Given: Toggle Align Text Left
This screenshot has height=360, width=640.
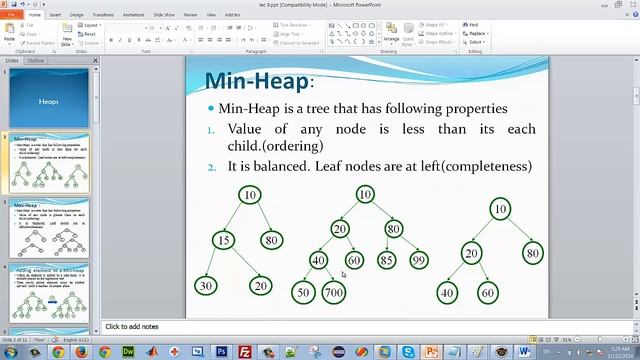Looking at the screenshot, I should point(200,40).
